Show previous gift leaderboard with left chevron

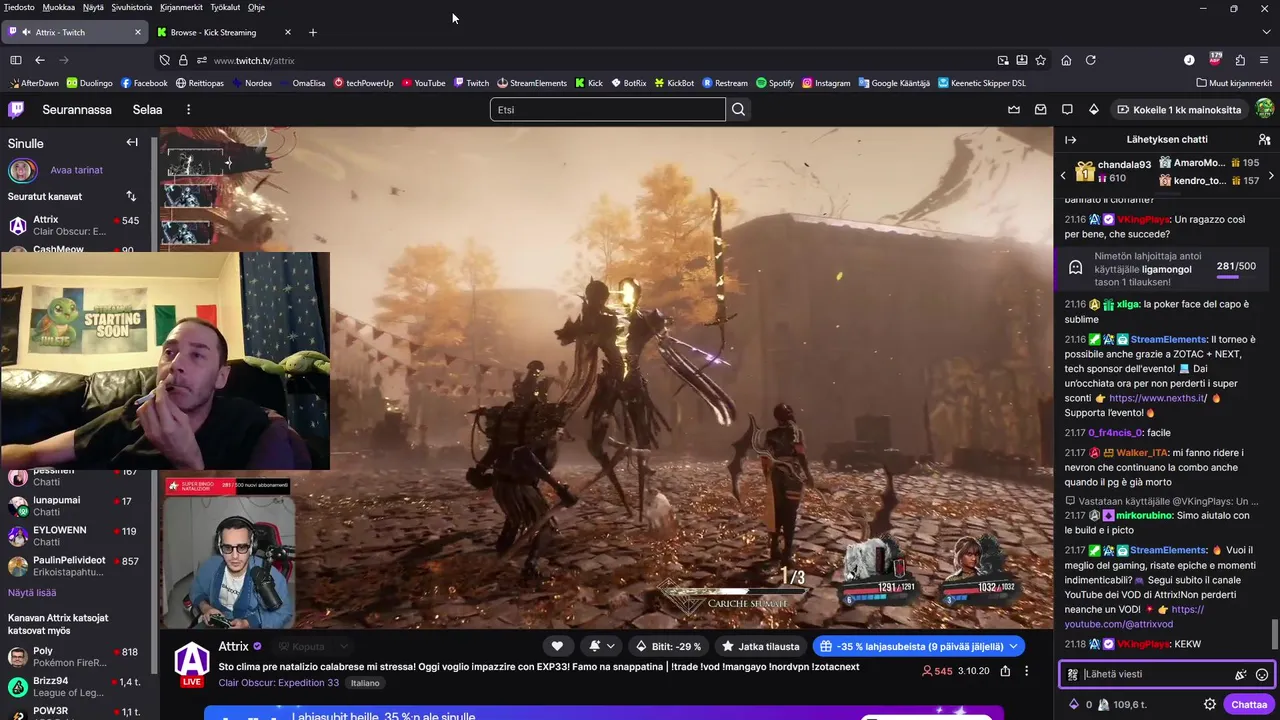tap(1063, 175)
